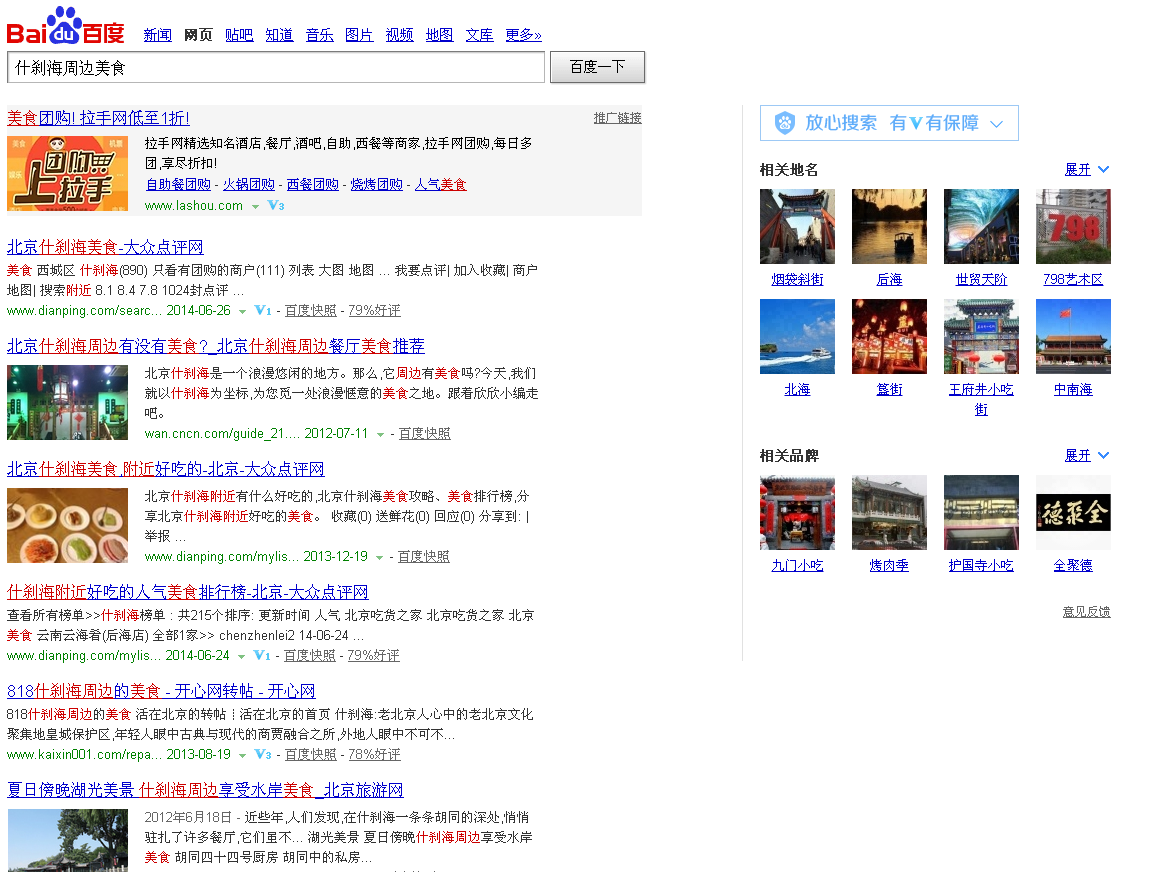Click the 自助餐团购 sublink
1160x875 pixels.
click(x=178, y=184)
